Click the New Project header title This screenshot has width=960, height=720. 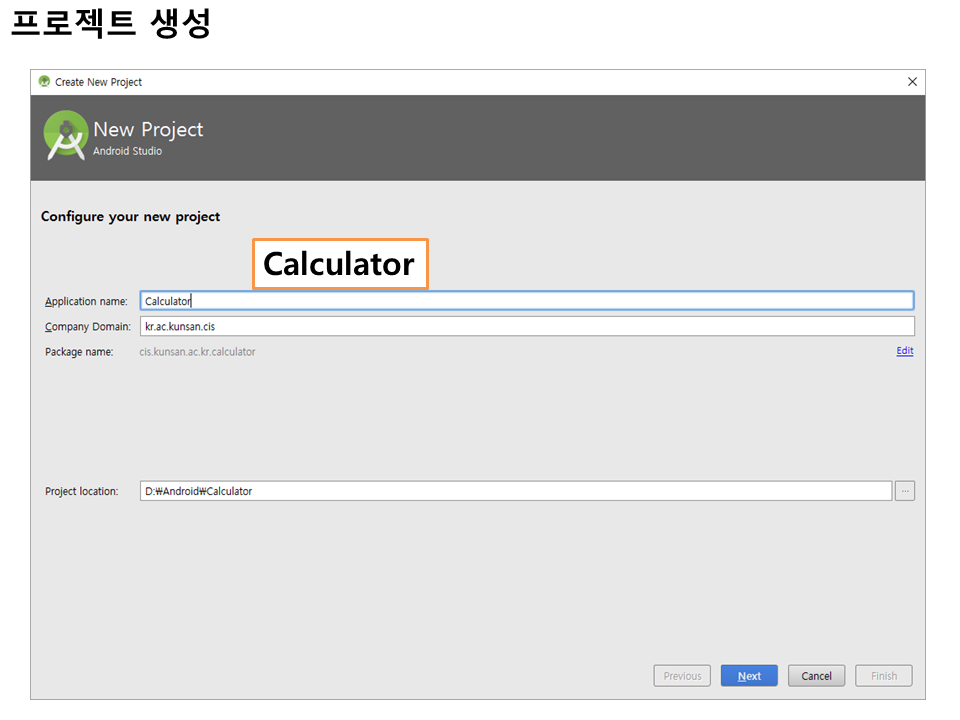148,130
